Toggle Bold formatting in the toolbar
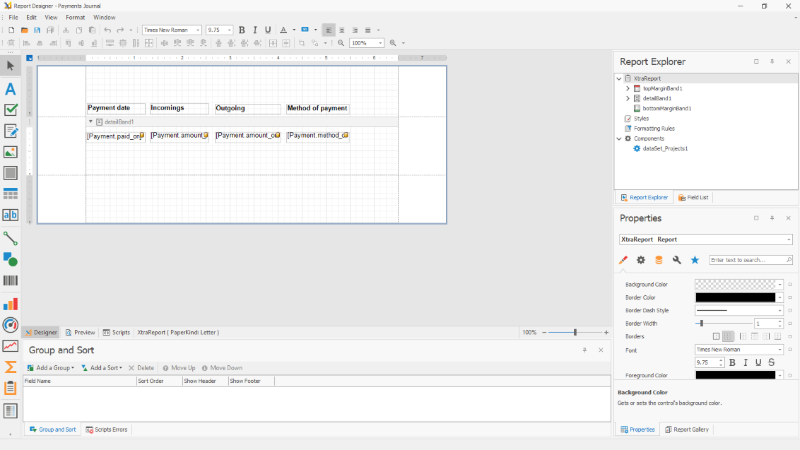The height and width of the screenshot is (450, 800). 242,30
